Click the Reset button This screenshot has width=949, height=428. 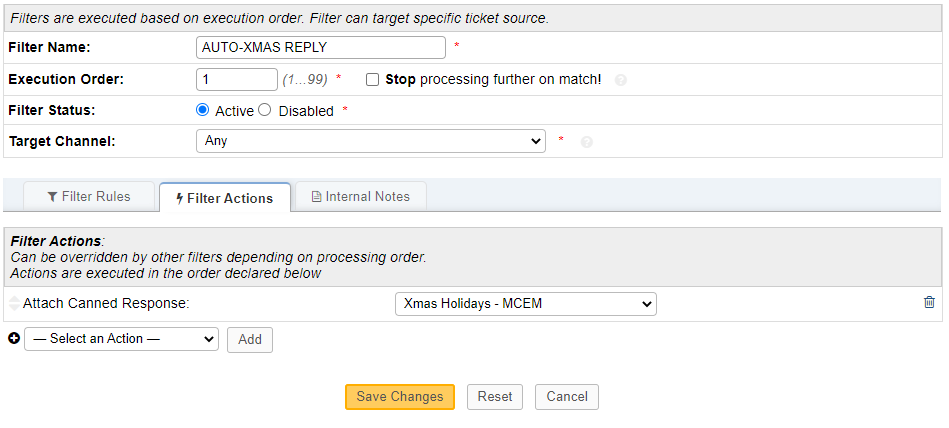pos(495,397)
